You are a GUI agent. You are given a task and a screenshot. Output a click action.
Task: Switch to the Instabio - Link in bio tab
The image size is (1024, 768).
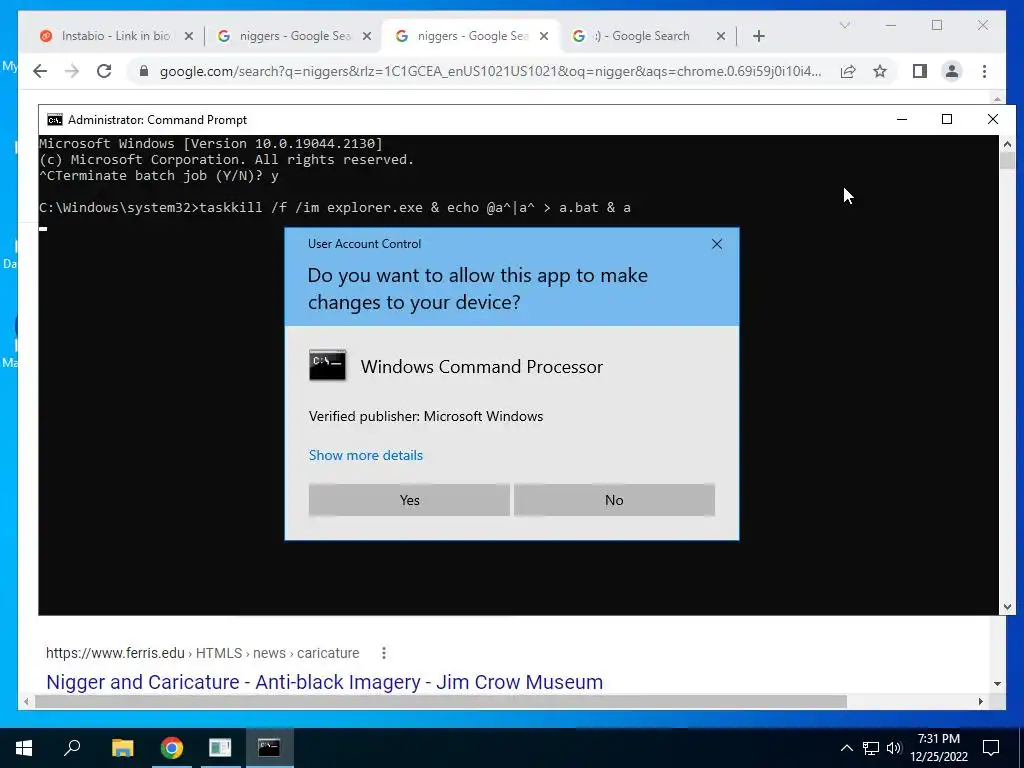coord(116,36)
